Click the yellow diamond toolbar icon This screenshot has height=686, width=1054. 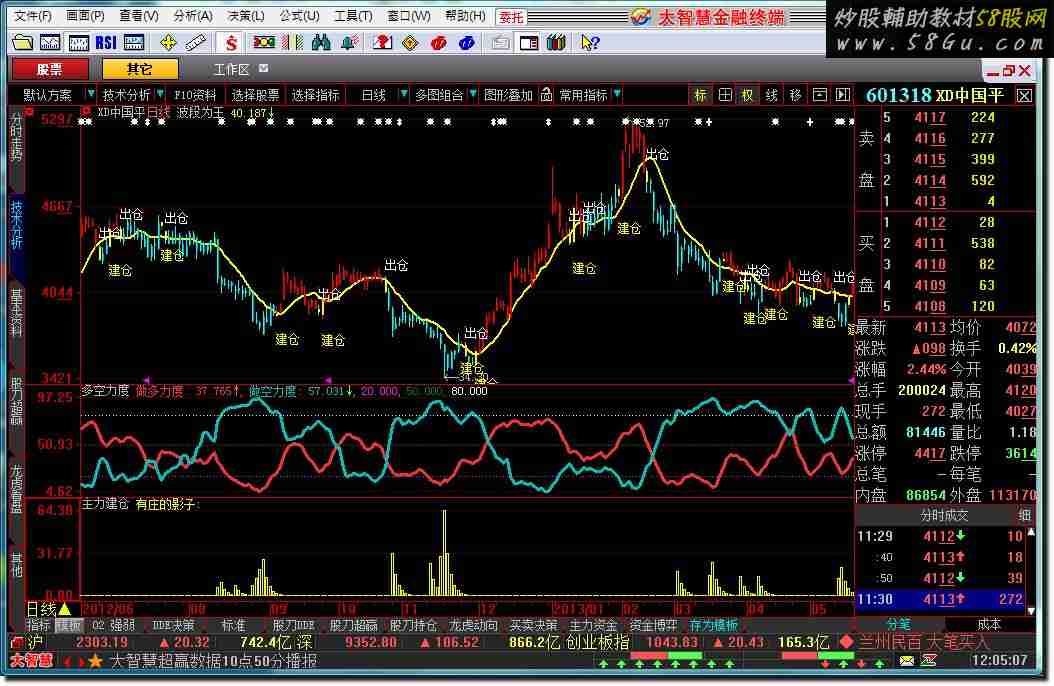point(409,43)
